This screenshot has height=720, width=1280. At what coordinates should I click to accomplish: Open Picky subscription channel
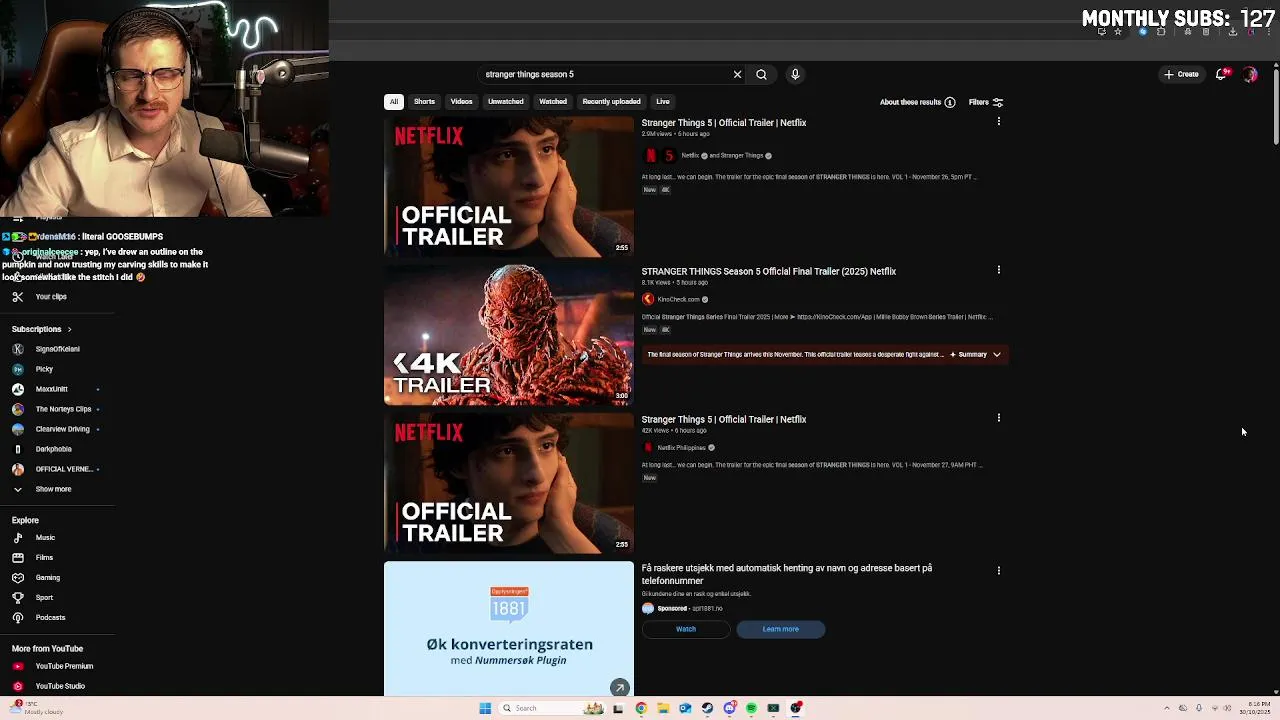pyautogui.click(x=44, y=369)
